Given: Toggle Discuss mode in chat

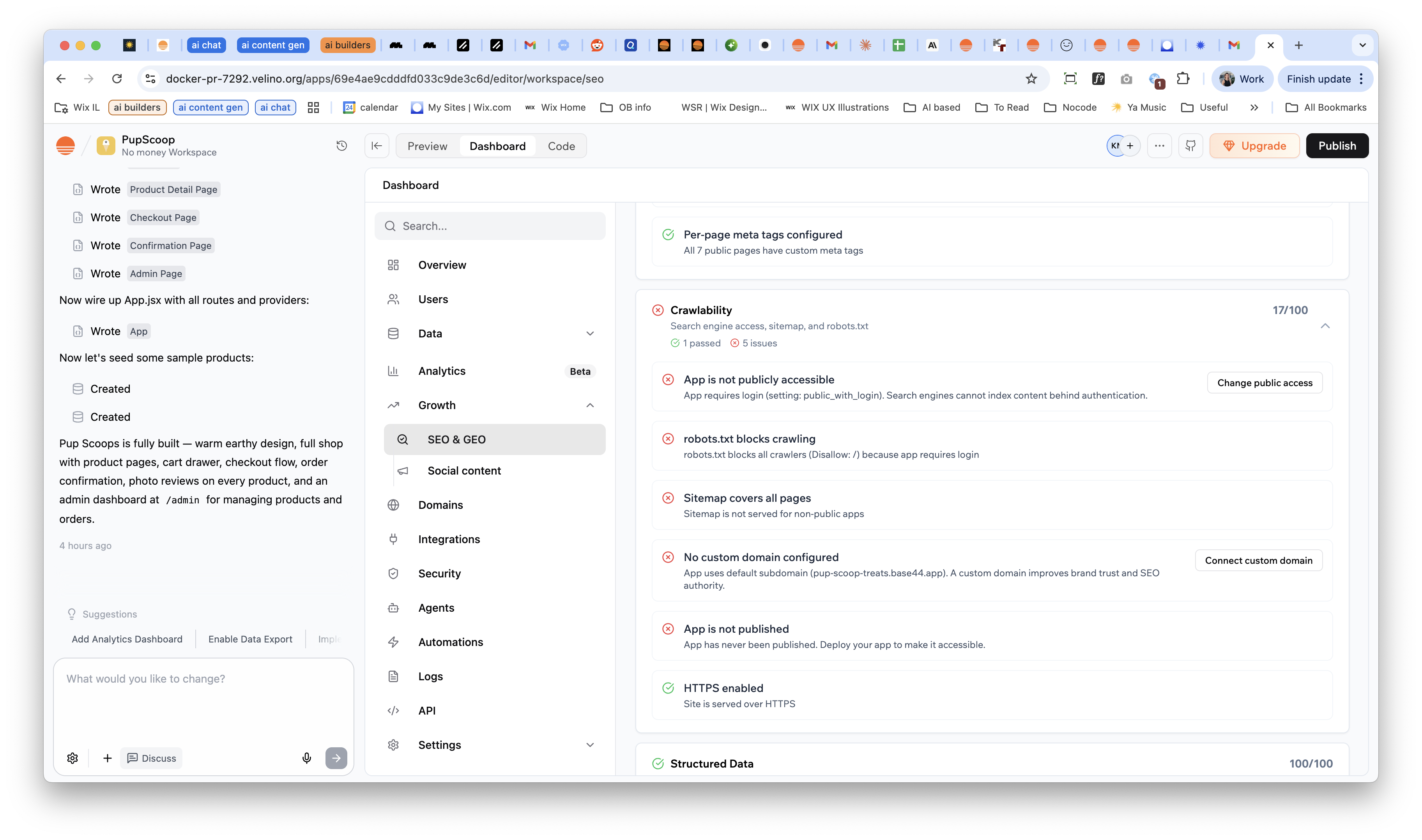Looking at the screenshot, I should point(151,758).
